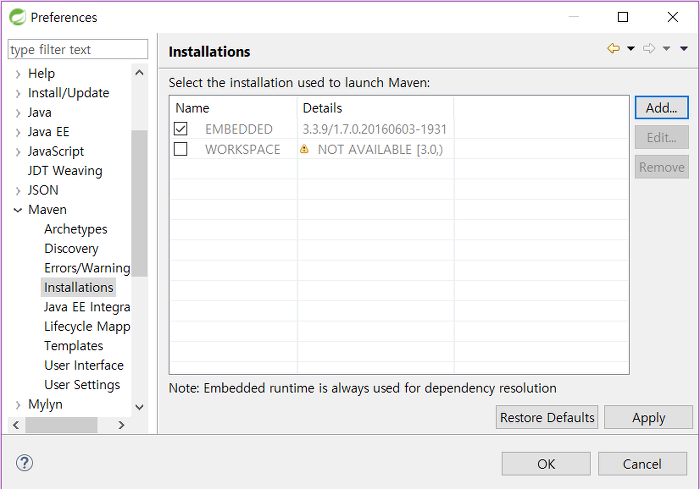Collapse the Maven tree node

(x=18, y=210)
